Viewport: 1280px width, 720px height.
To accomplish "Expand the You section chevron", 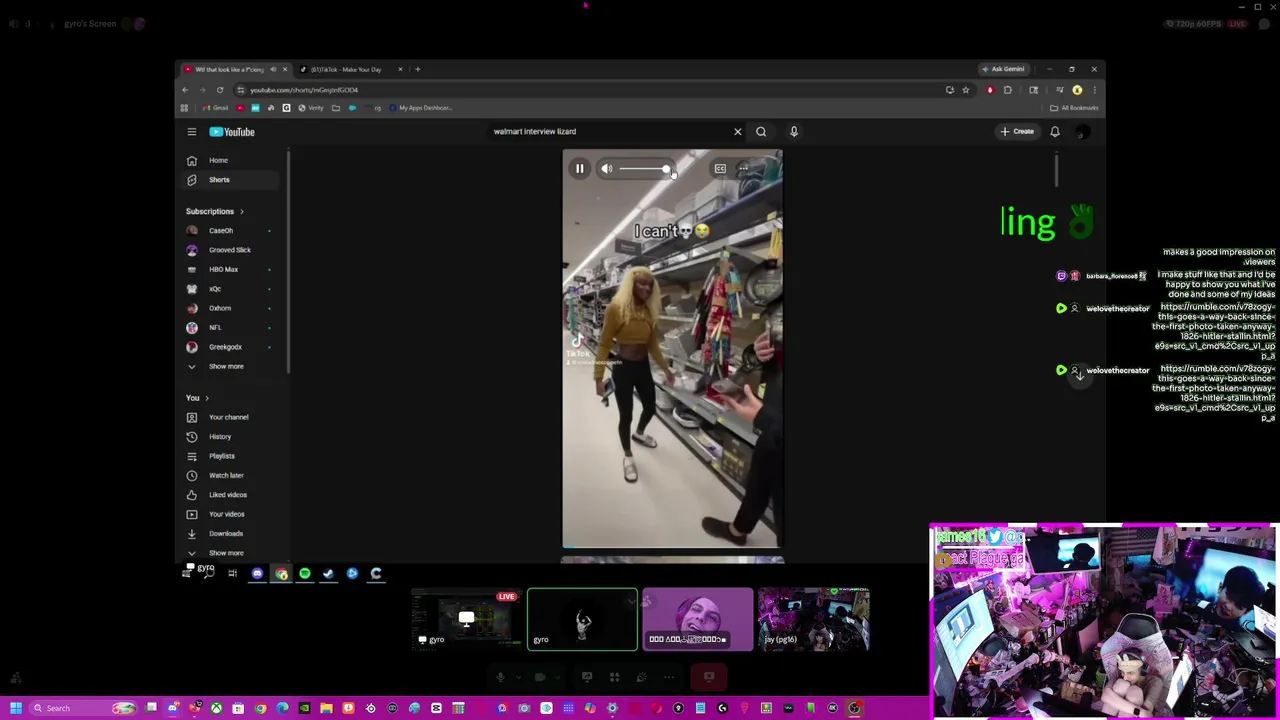I will [206, 398].
